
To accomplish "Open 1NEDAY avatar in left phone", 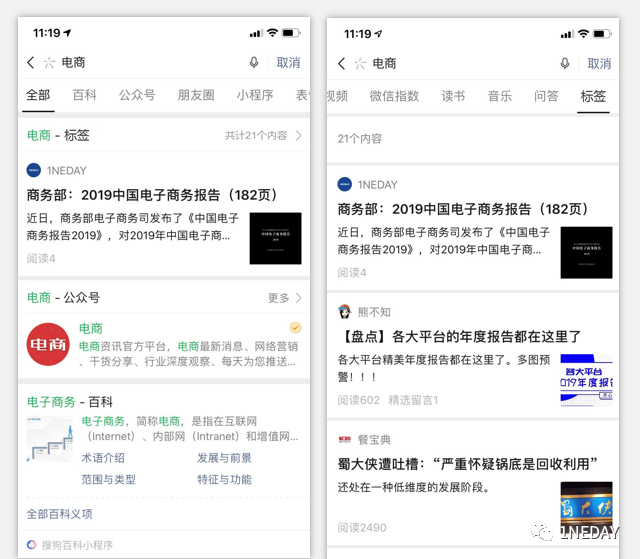I will [x=33, y=170].
